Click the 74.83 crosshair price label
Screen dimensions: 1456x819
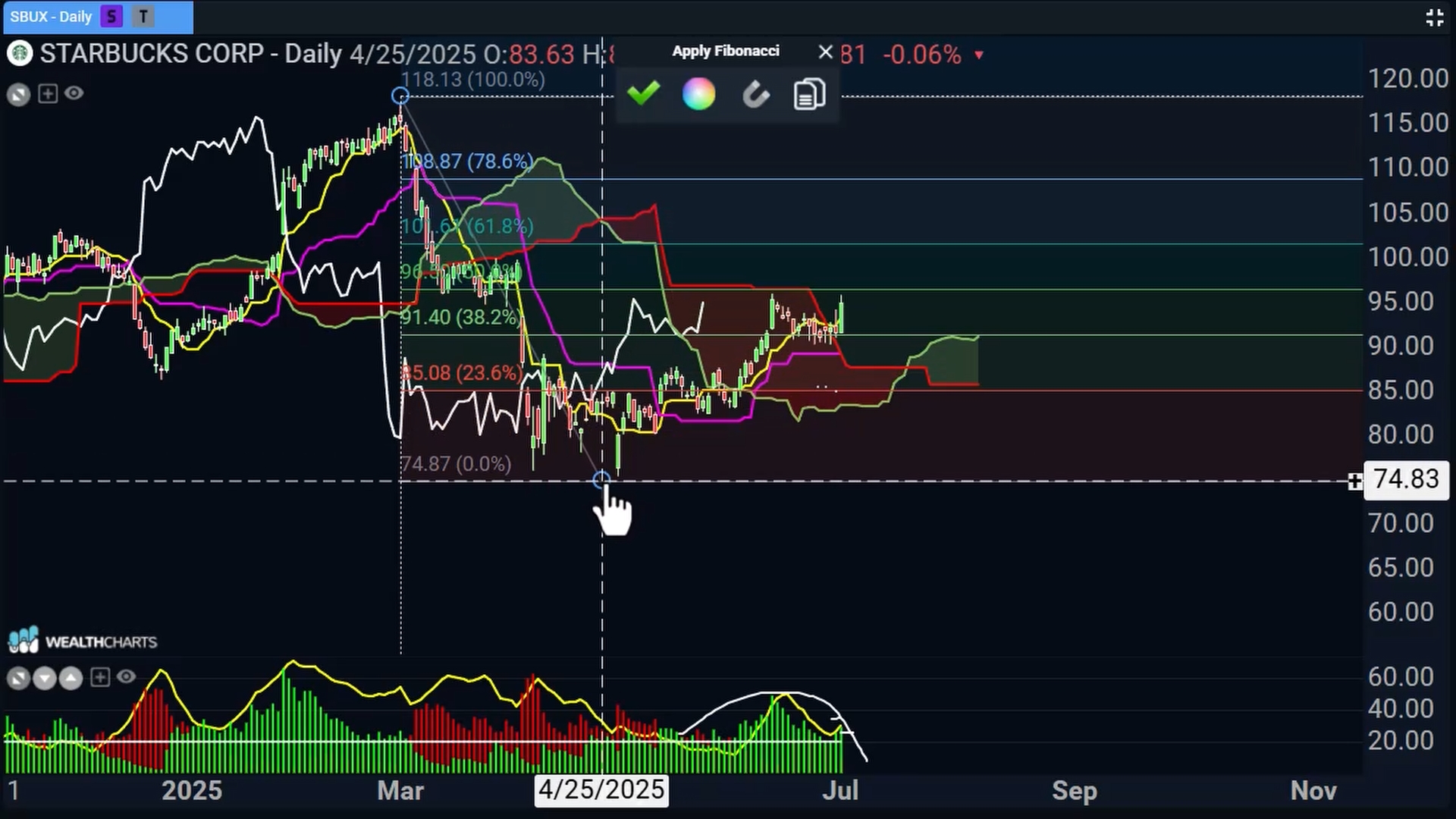click(1406, 479)
